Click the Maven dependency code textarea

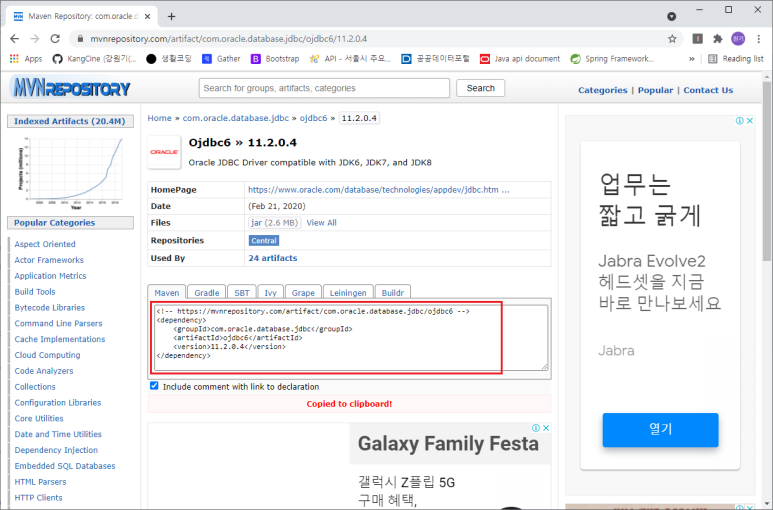tap(351, 338)
